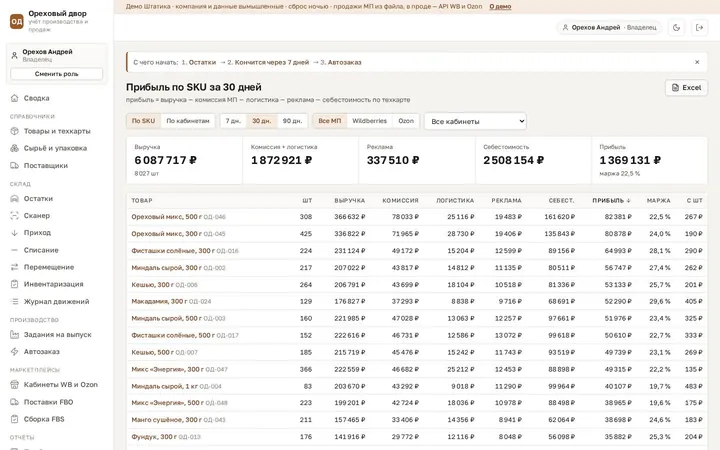Click the Поставщики truck icon
The height and width of the screenshot is (450, 720).
14,165
